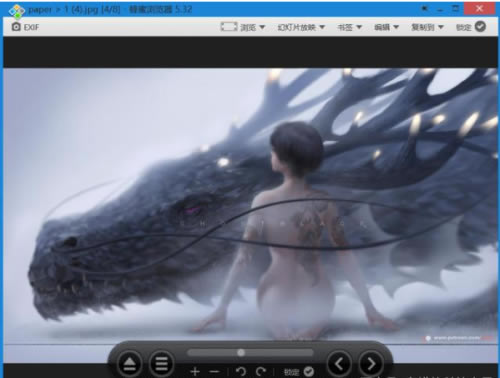
Task: Expand the 幻灯片放映 slideshow dropdown
Action: point(301,27)
